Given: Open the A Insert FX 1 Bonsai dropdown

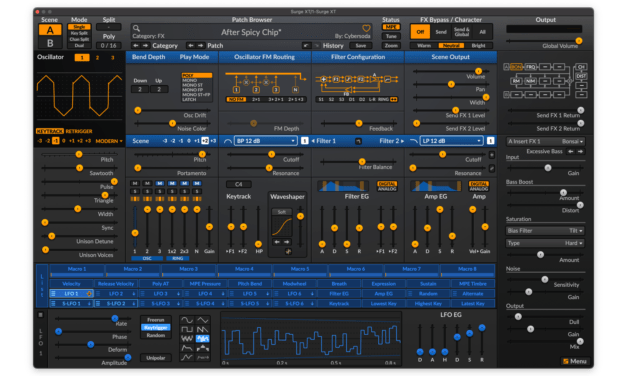Looking at the screenshot, I should coord(545,141).
